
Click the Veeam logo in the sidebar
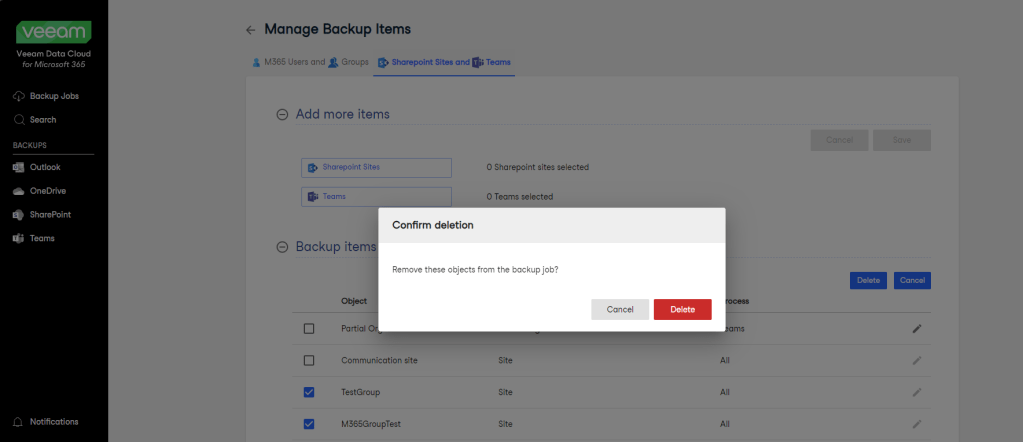pyautogui.click(x=53, y=33)
